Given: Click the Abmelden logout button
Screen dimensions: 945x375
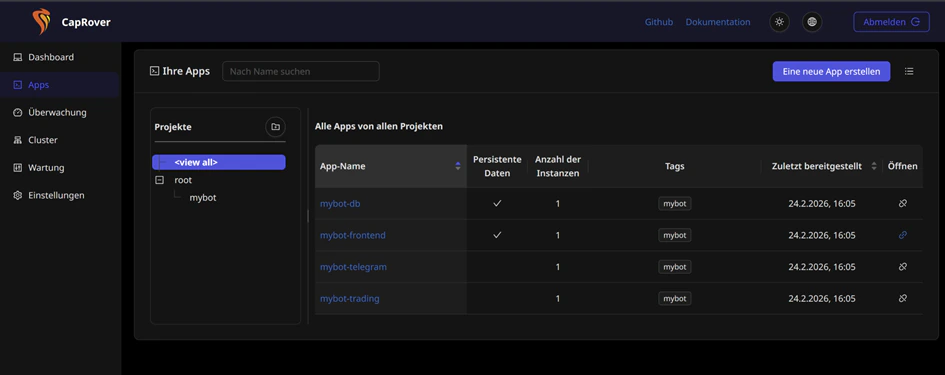Looking at the screenshot, I should pyautogui.click(x=891, y=22).
